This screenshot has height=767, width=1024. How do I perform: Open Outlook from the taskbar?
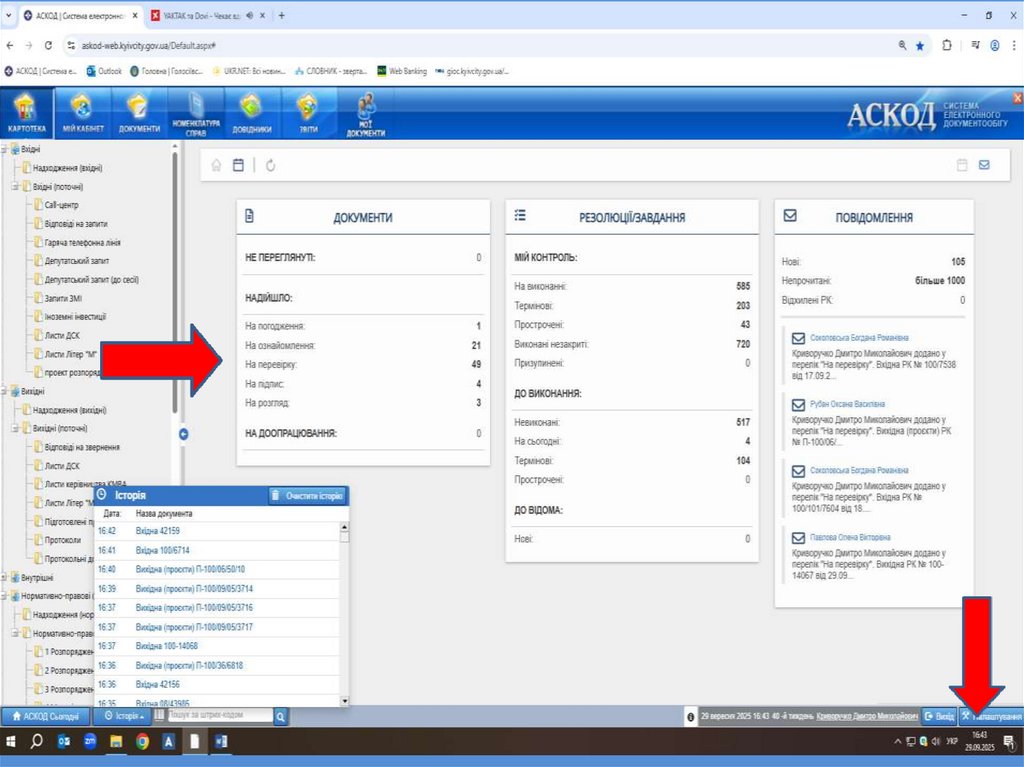pyautogui.click(x=63, y=742)
